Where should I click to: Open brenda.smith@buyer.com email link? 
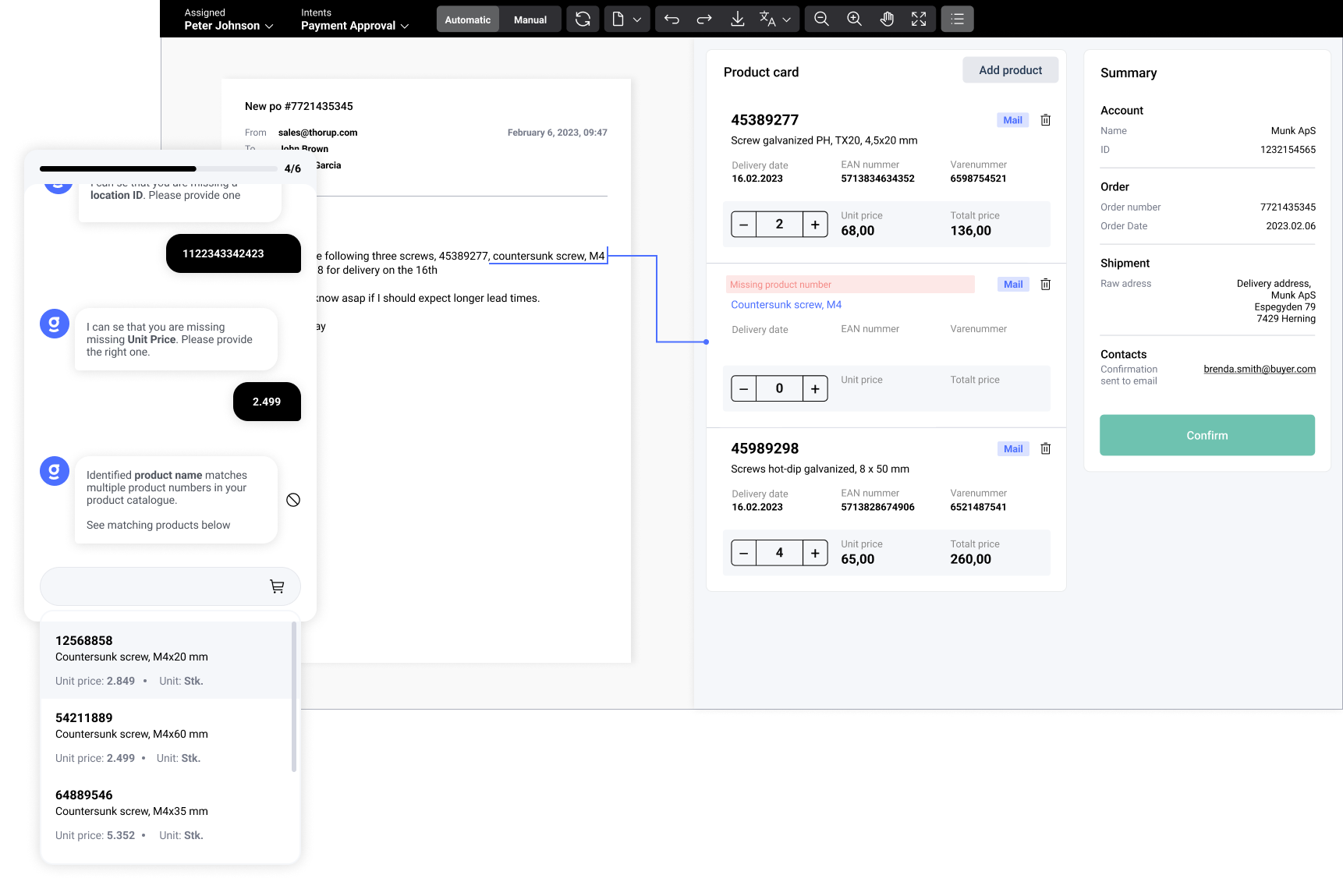click(x=1260, y=369)
